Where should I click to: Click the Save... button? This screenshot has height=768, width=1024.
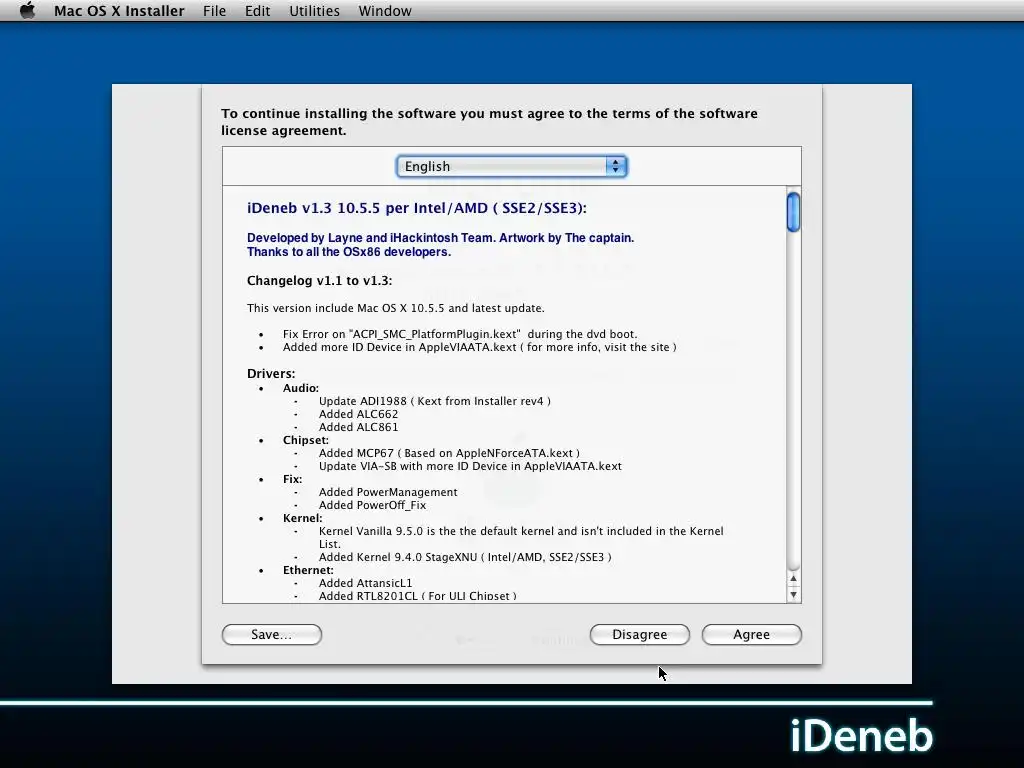[272, 634]
